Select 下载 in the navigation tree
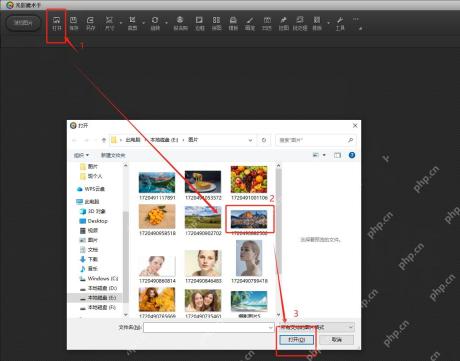This screenshot has width=460, height=361. (x=93, y=259)
